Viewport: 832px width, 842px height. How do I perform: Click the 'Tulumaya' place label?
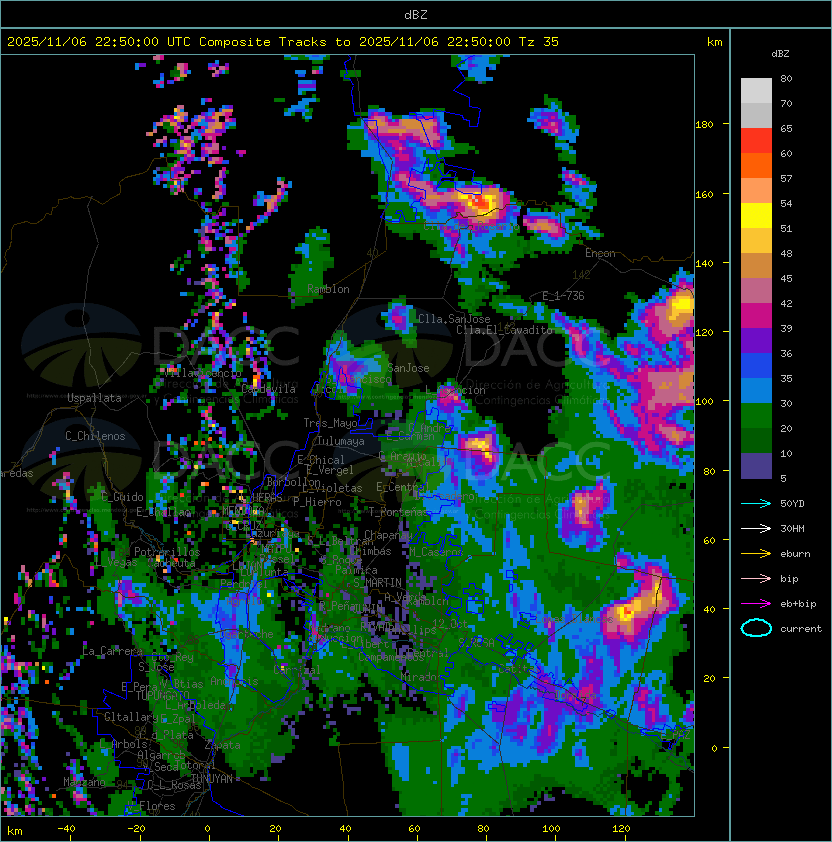click(341, 441)
